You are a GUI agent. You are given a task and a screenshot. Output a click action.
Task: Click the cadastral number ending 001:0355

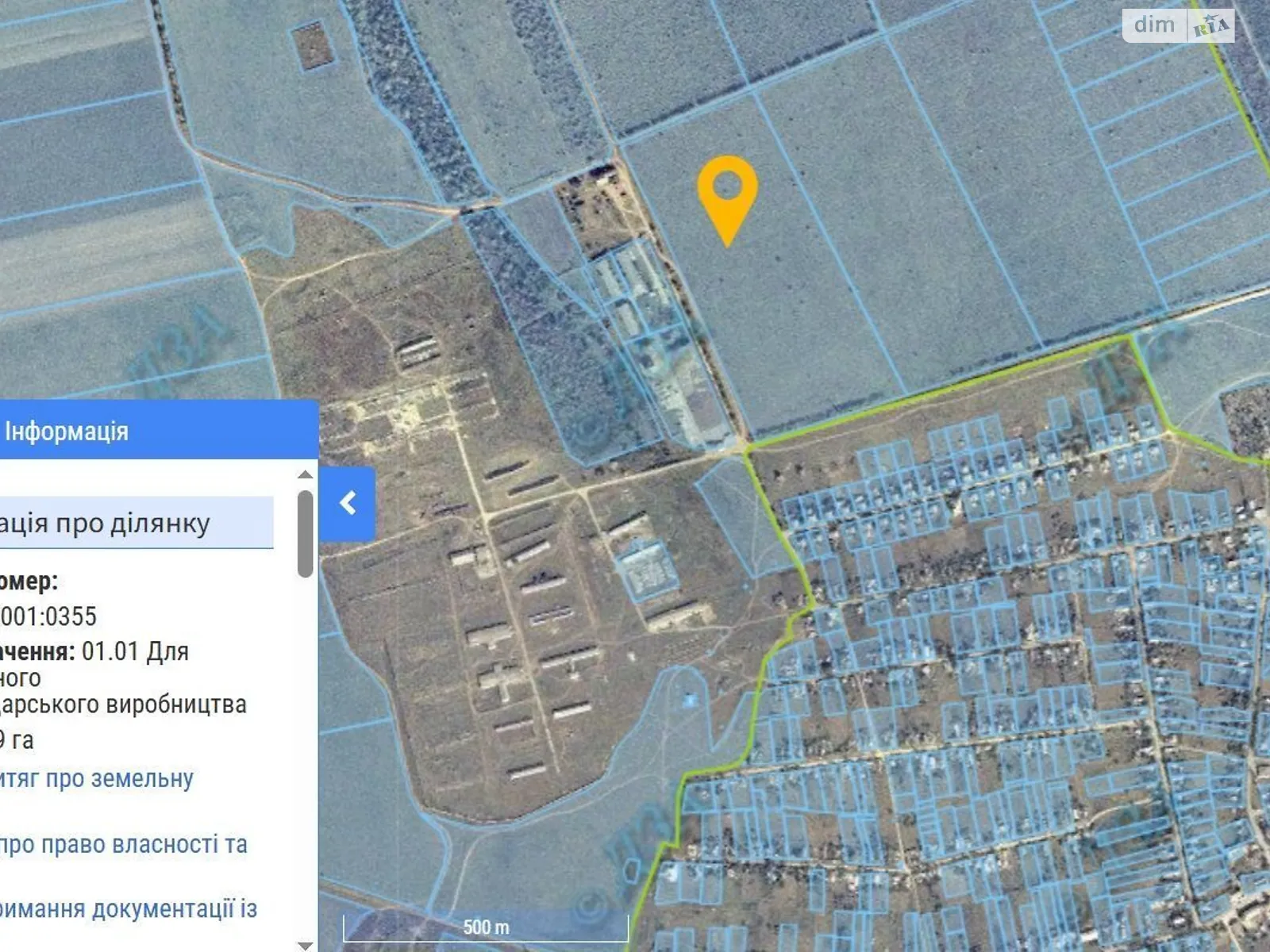pyautogui.click(x=49, y=616)
